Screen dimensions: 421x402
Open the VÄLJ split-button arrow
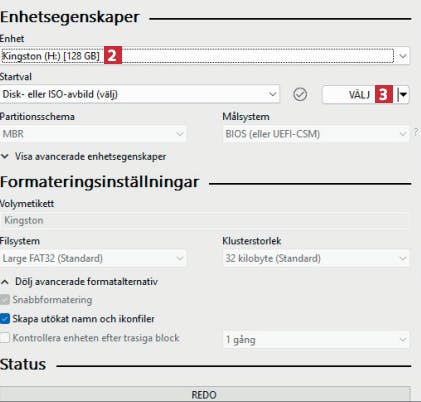click(x=403, y=95)
